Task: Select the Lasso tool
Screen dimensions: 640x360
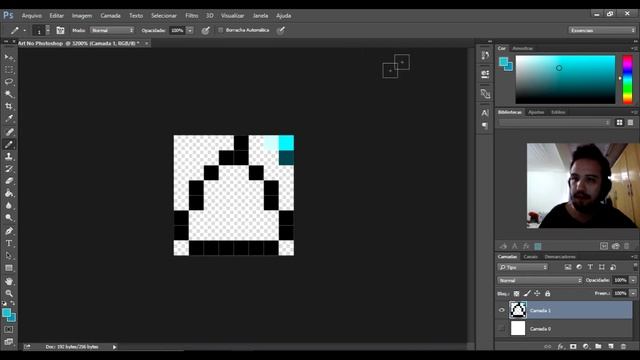Action: tap(9, 82)
